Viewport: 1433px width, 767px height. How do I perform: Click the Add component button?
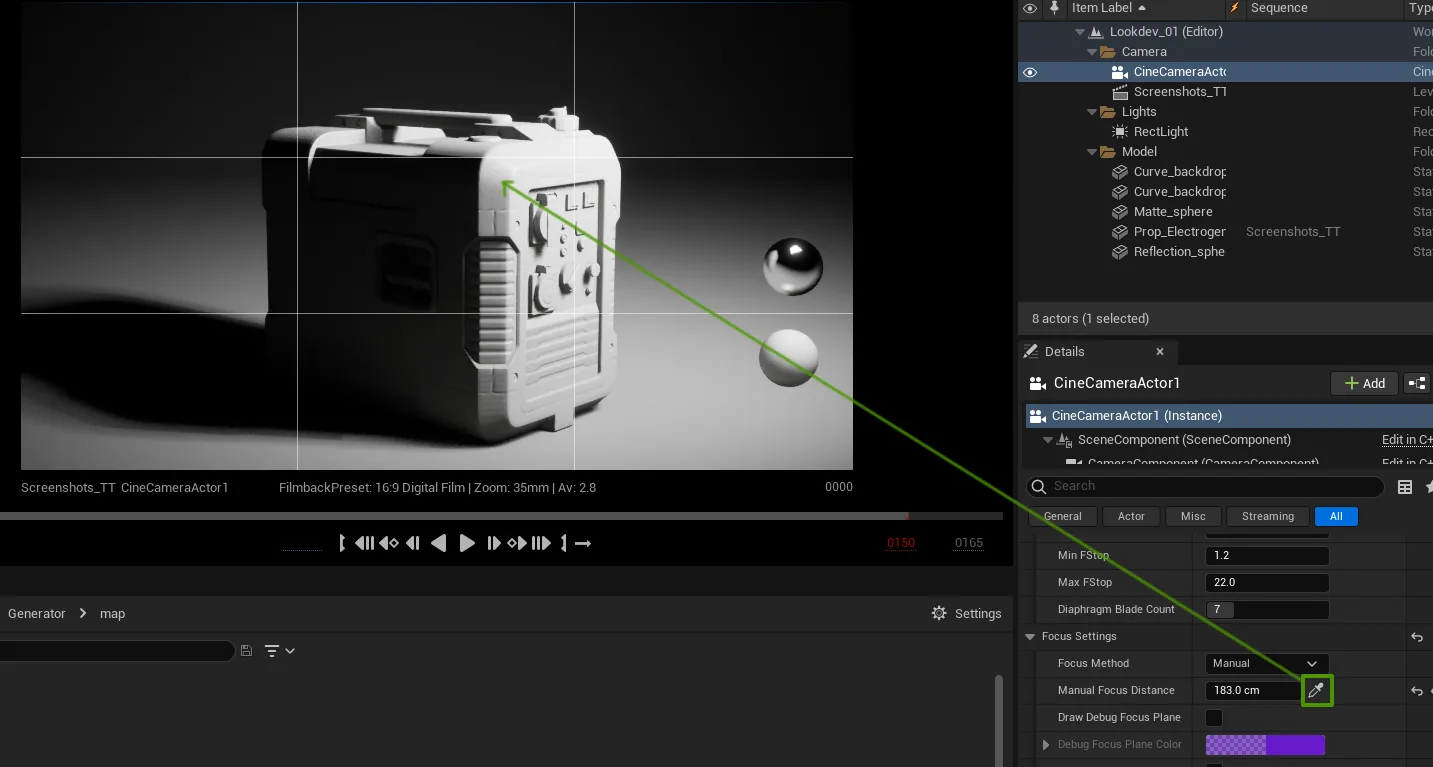pyautogui.click(x=1364, y=383)
